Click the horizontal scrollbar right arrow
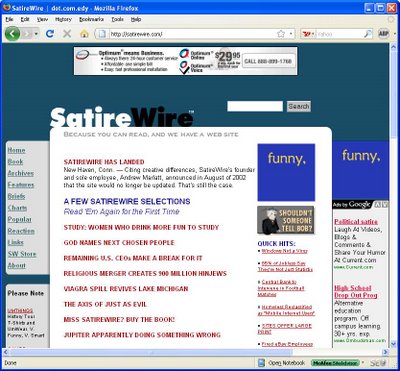The height and width of the screenshot is (371, 400). (385, 352)
